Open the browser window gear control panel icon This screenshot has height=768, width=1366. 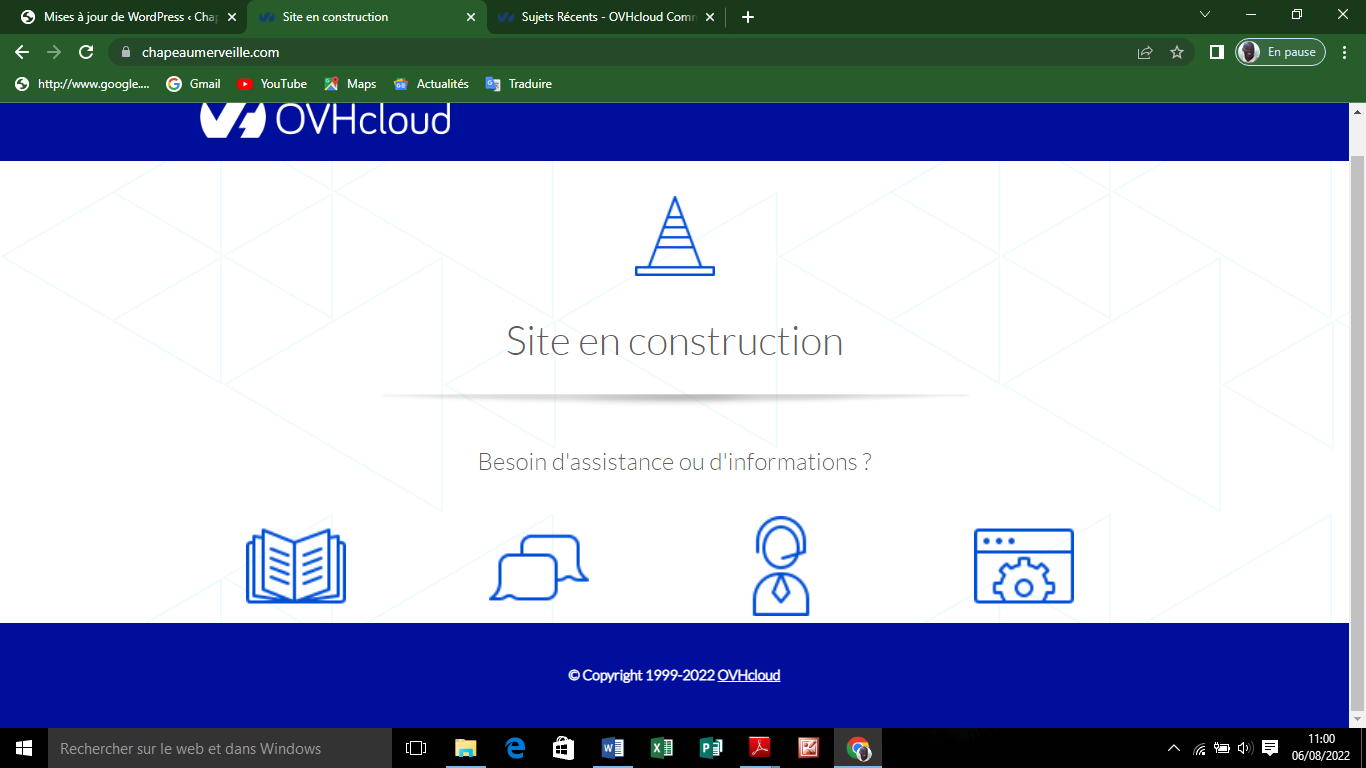(x=1023, y=566)
